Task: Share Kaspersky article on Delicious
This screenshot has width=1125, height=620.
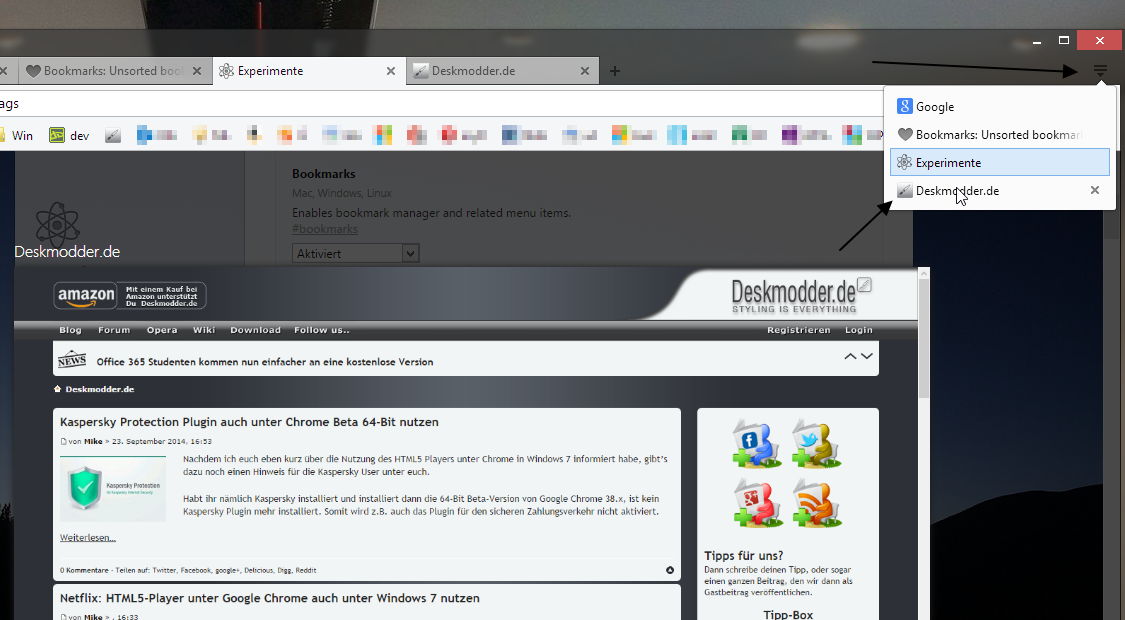Action: pos(258,570)
